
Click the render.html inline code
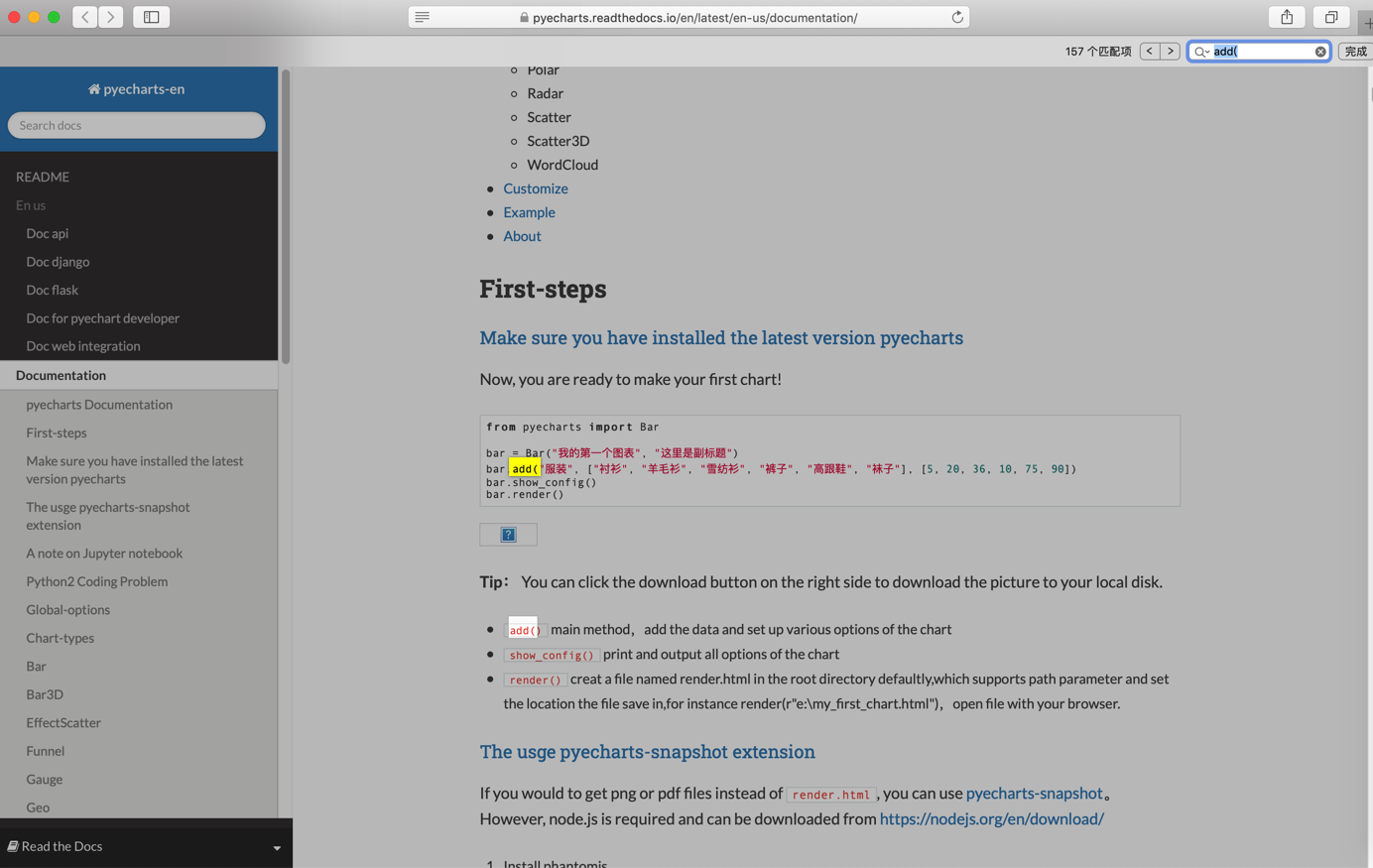coord(831,795)
